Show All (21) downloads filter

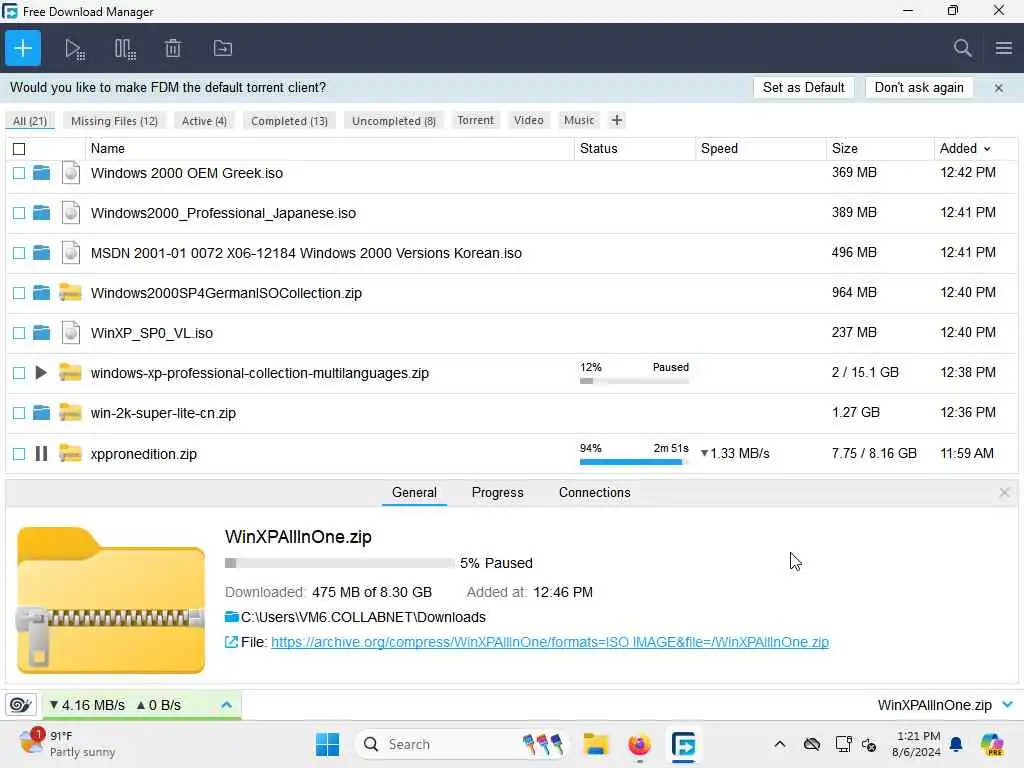[x=30, y=121]
